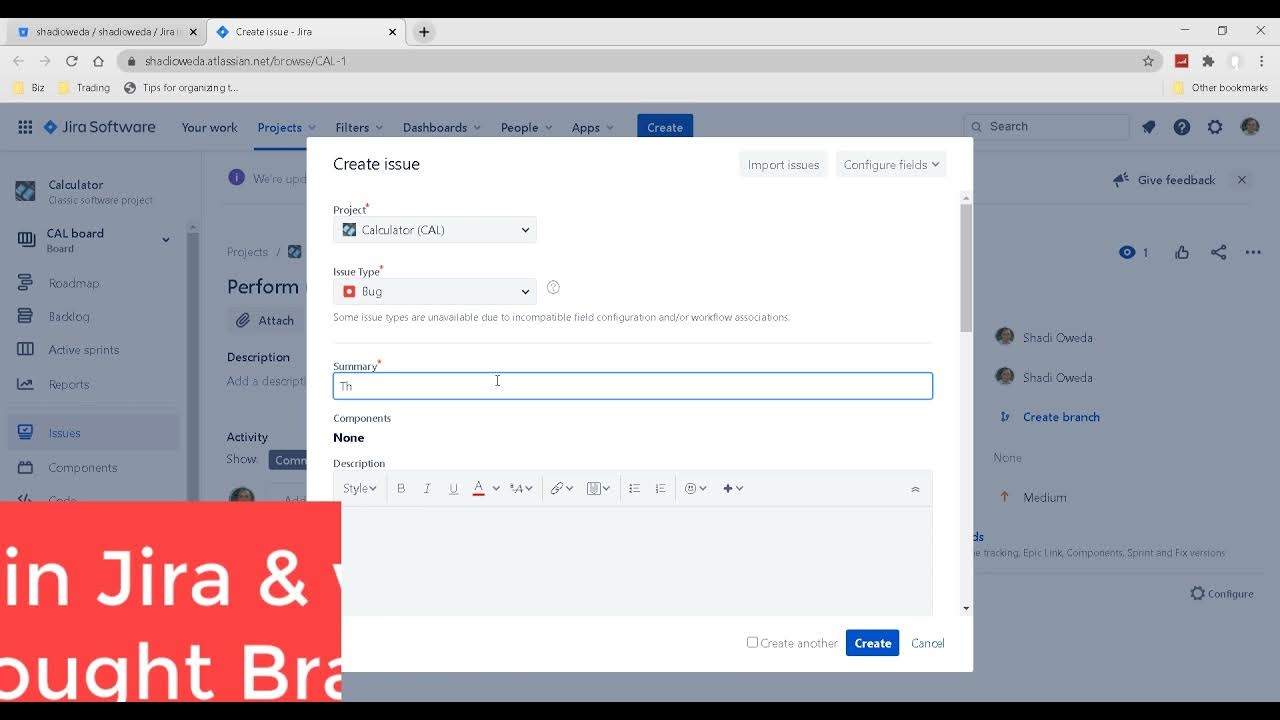Open the Apps menu
The height and width of the screenshot is (720, 1280).
click(592, 127)
